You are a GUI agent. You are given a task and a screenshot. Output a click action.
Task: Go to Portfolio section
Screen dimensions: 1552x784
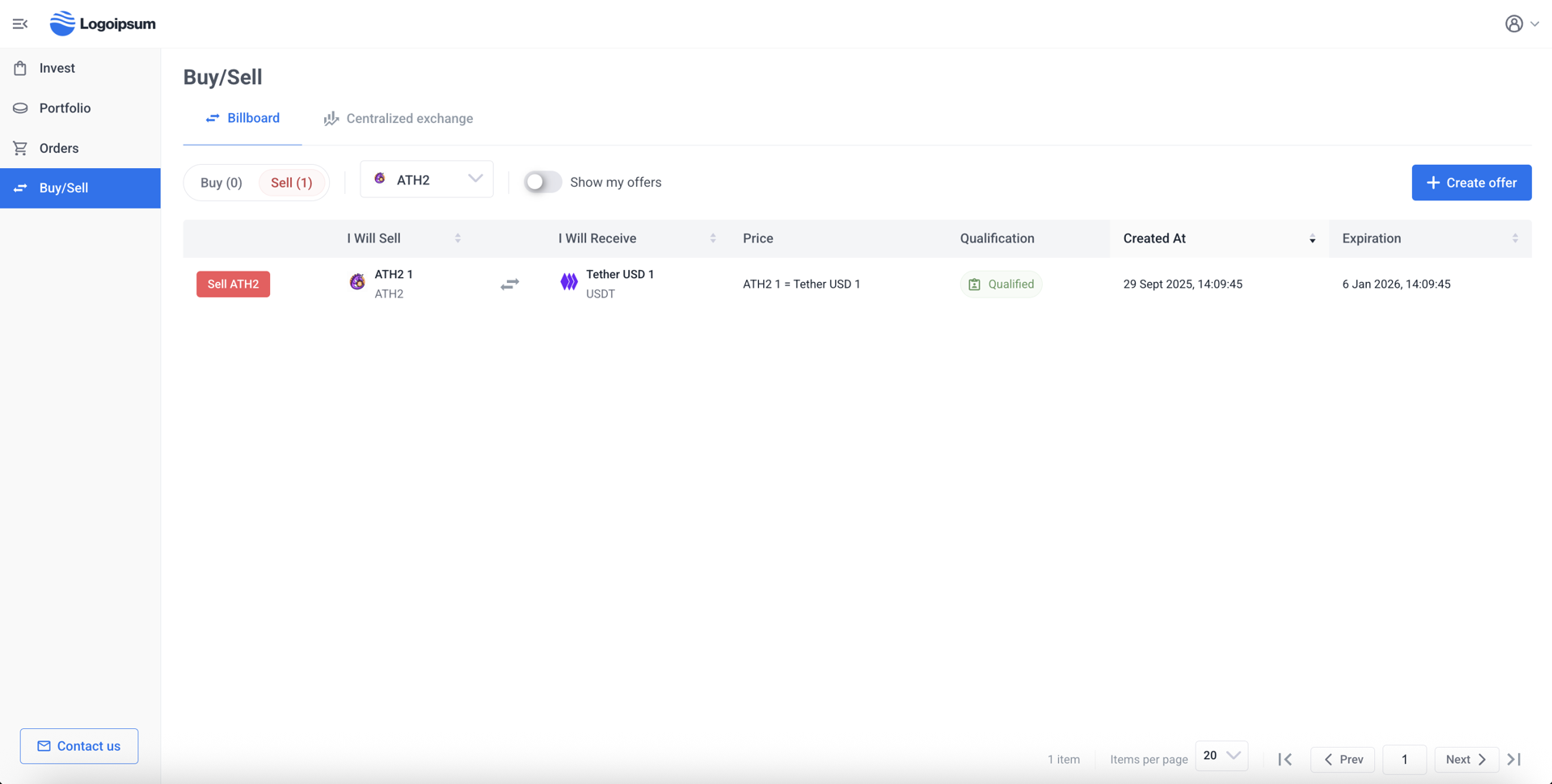click(80, 108)
